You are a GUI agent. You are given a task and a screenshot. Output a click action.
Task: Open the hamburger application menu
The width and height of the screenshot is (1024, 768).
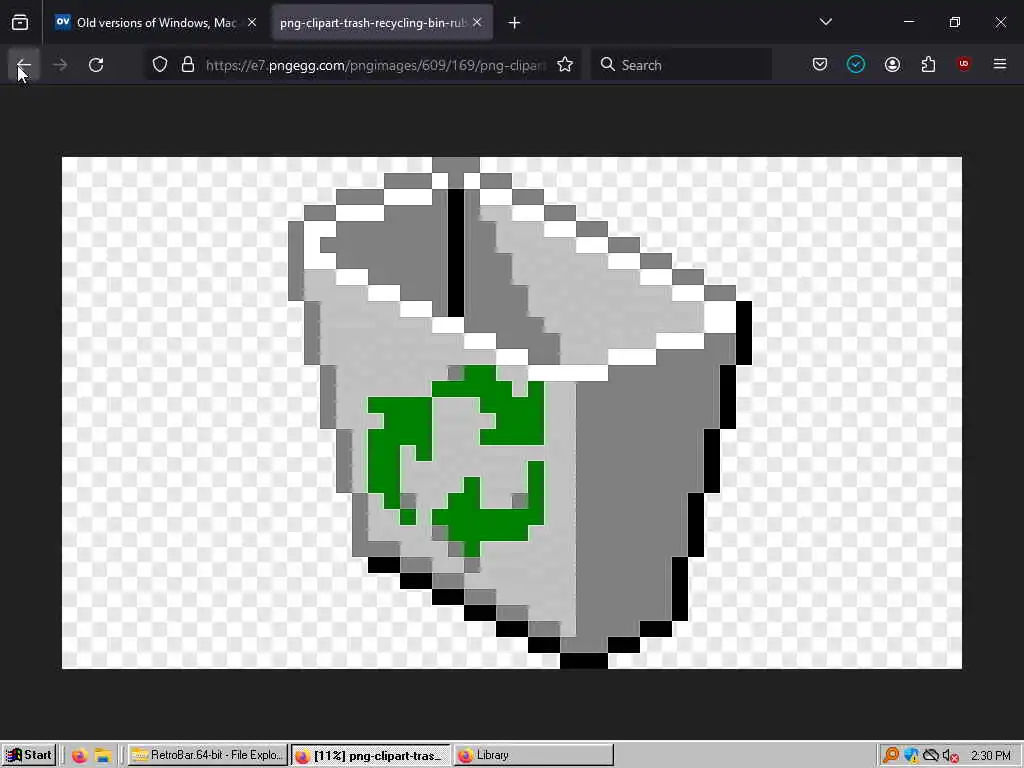1000,64
